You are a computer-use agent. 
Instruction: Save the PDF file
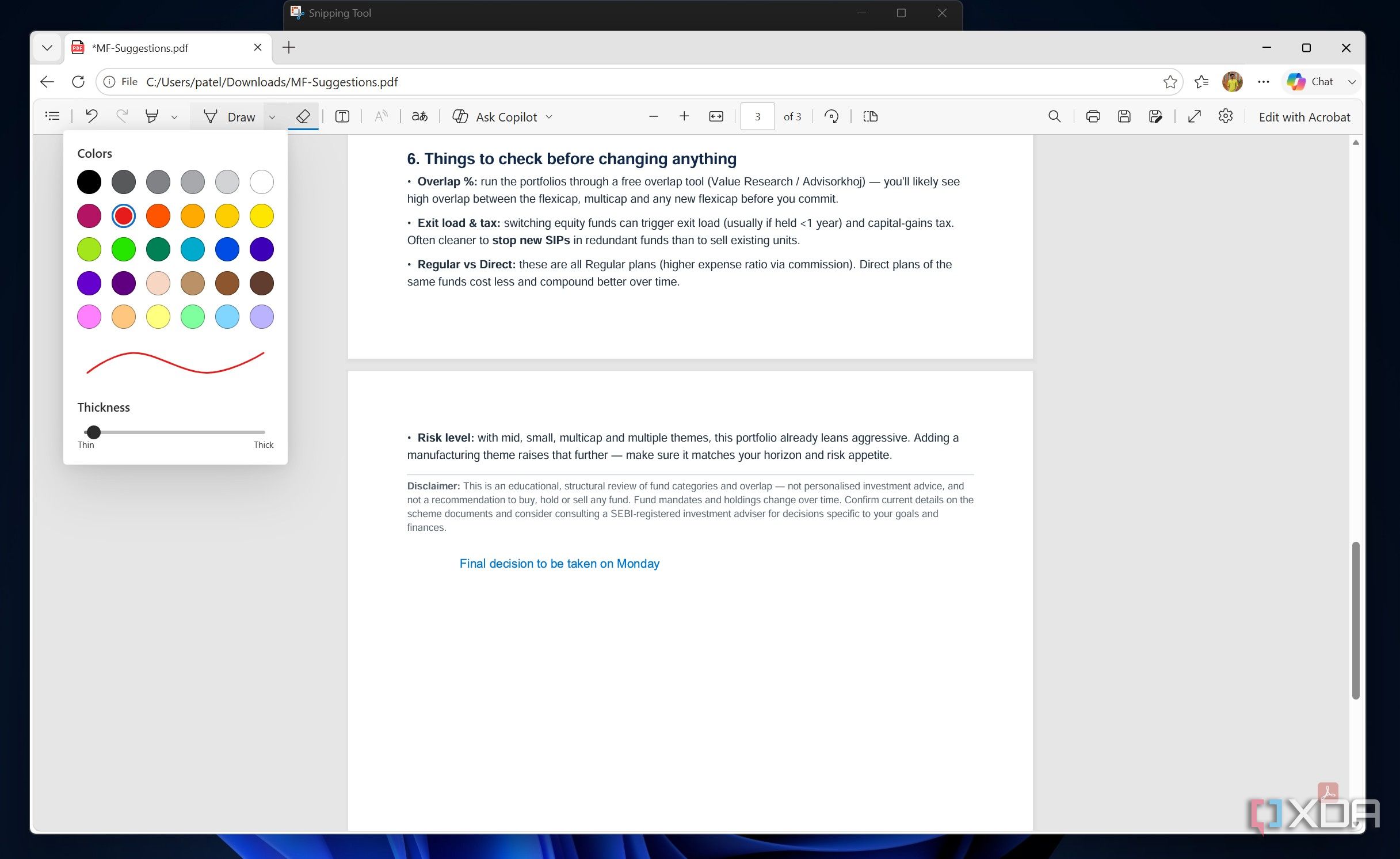point(1124,116)
